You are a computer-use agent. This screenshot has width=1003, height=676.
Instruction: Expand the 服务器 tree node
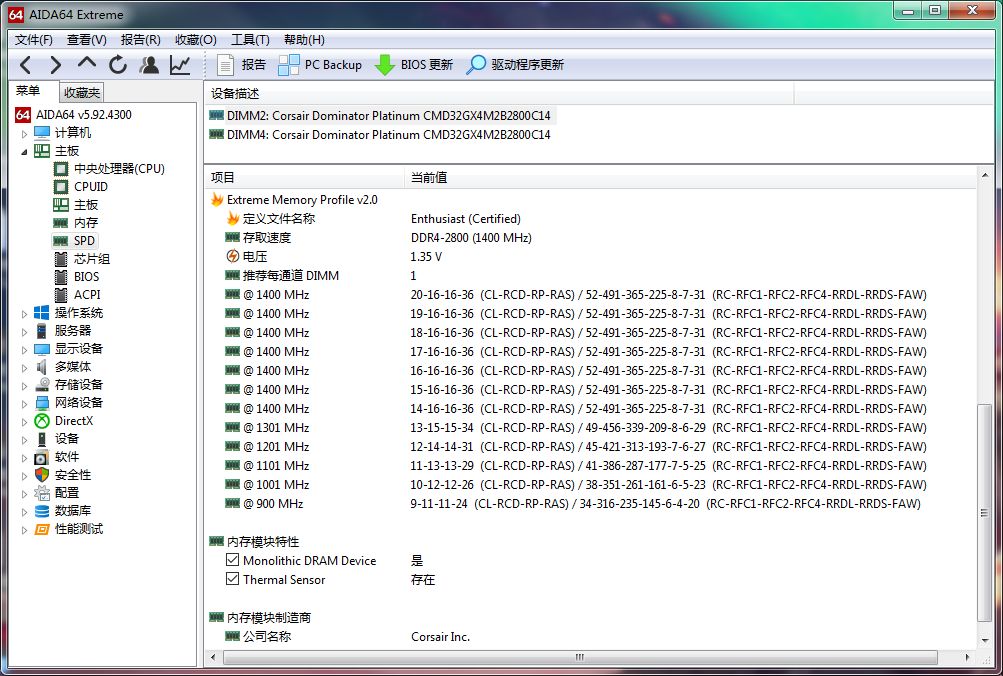tap(24, 331)
